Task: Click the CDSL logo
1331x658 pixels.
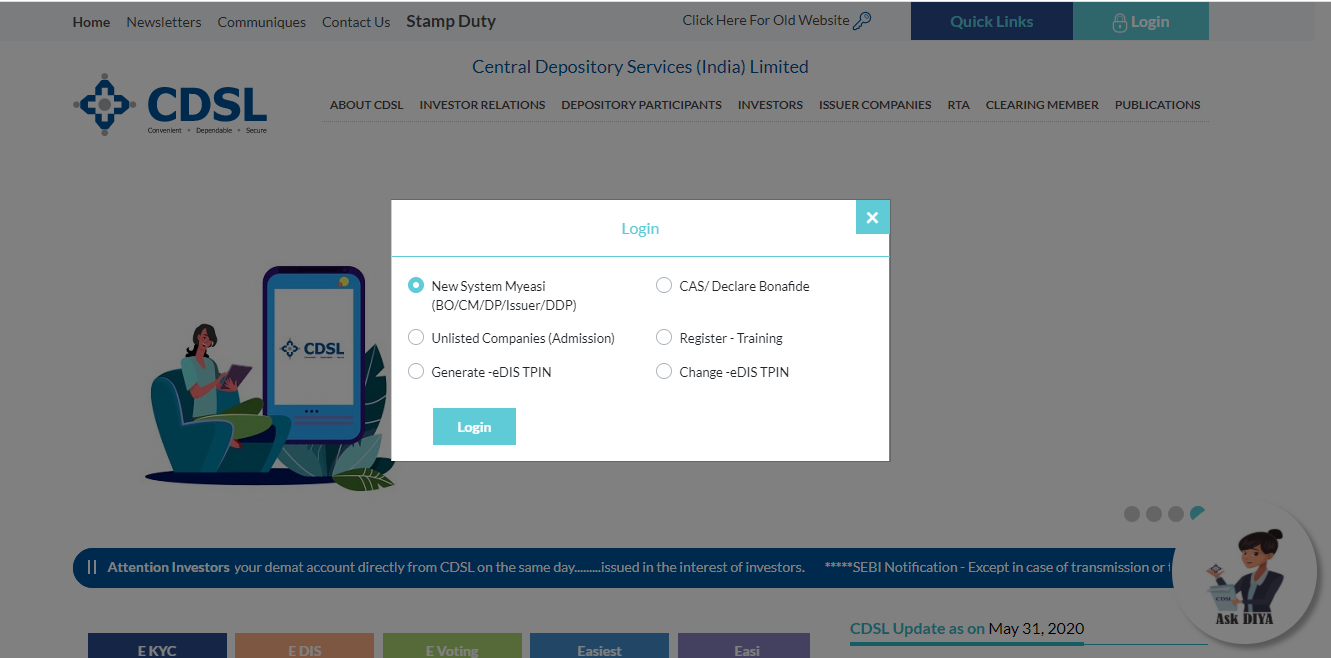Action: click(171, 104)
